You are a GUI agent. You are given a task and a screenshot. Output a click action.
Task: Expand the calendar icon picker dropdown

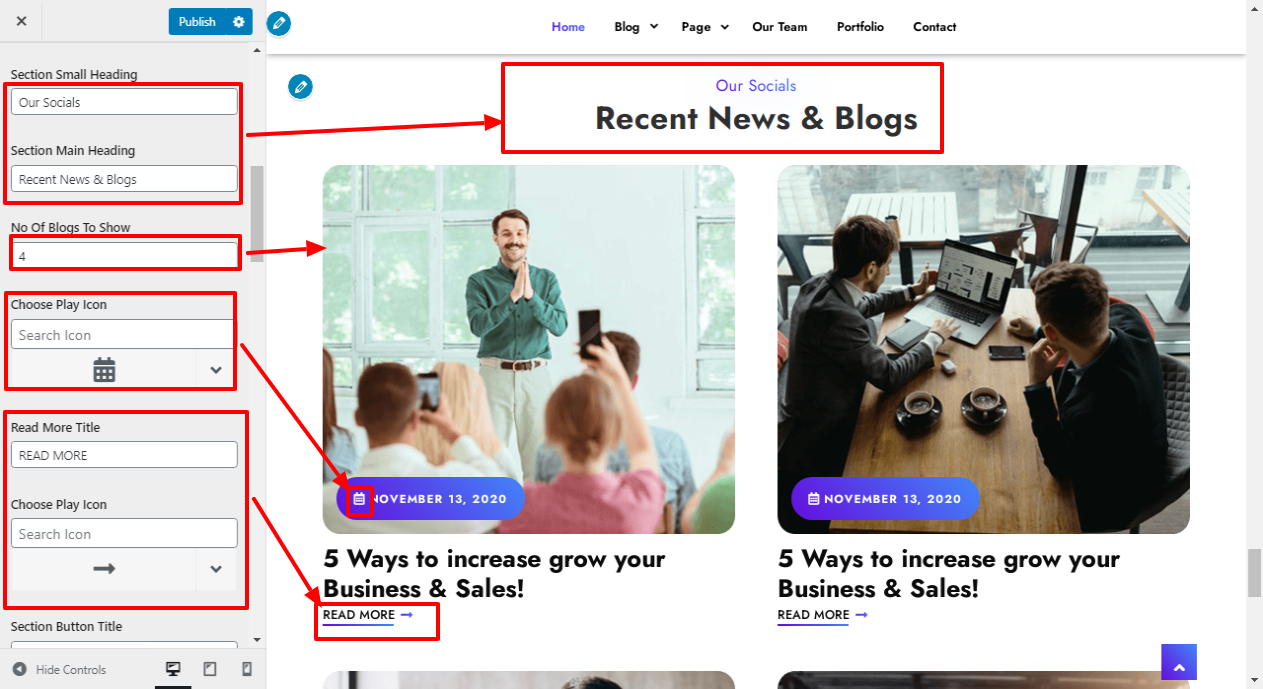216,370
